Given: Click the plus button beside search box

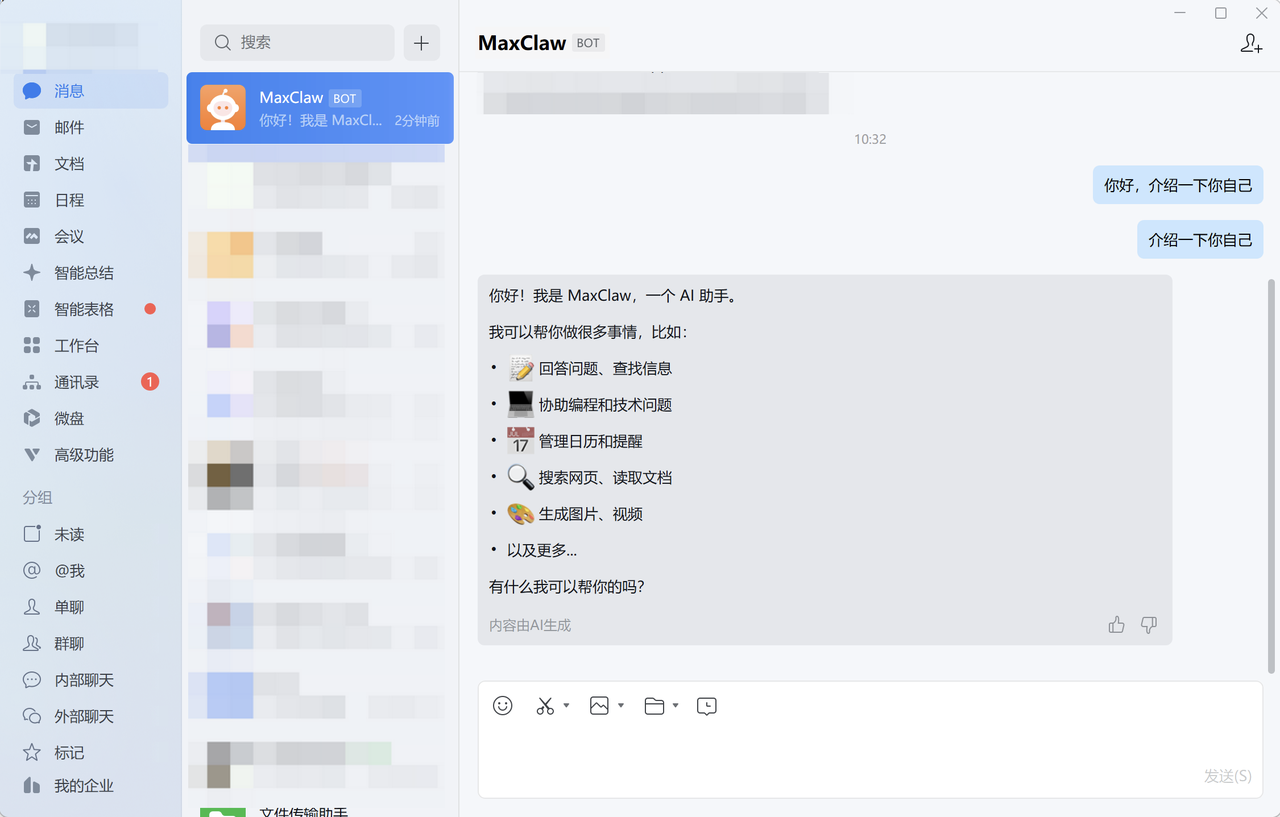Looking at the screenshot, I should (x=421, y=43).
